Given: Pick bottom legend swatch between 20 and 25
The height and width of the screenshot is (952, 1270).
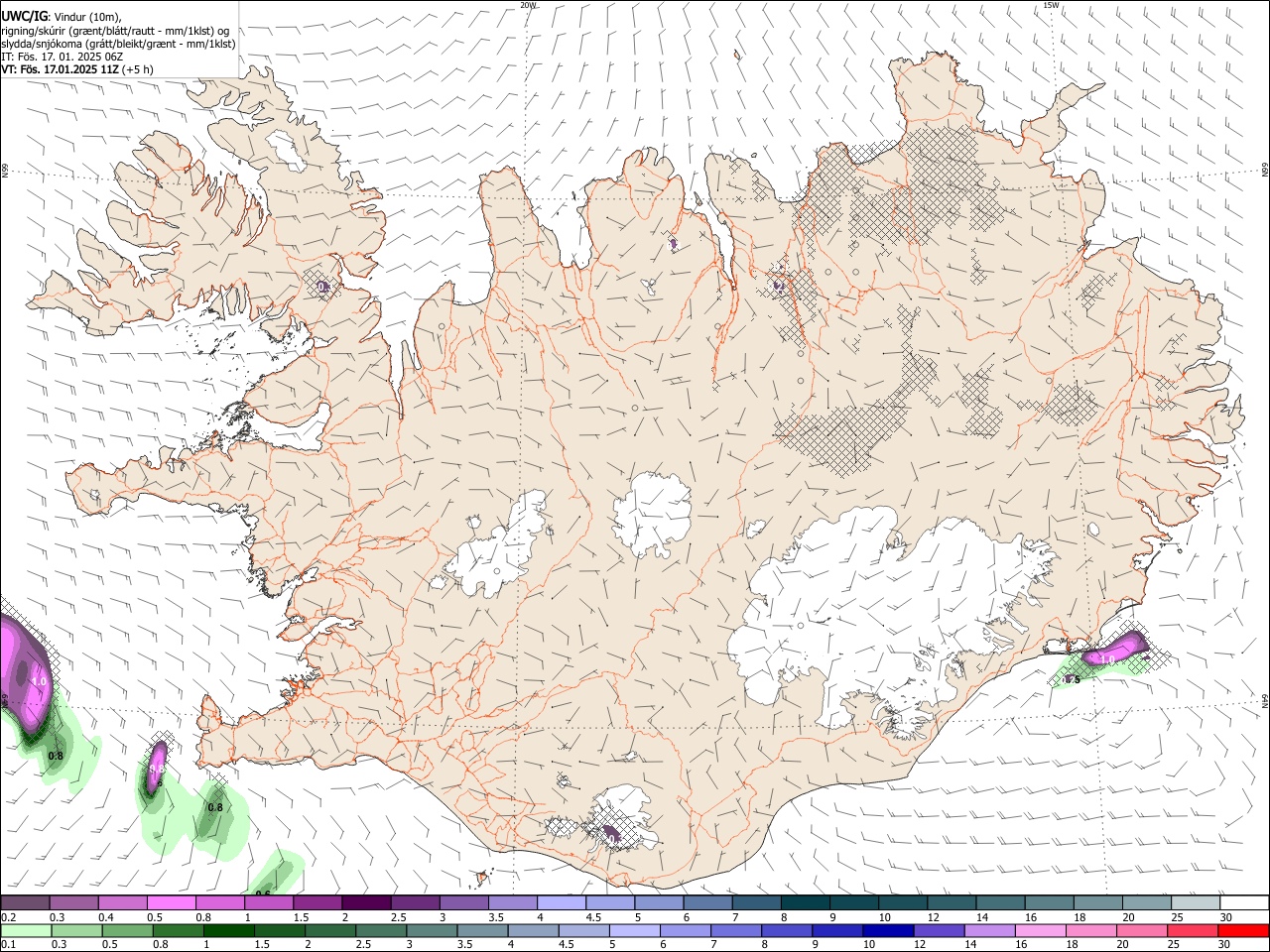Looking at the screenshot, I should (1143, 930).
